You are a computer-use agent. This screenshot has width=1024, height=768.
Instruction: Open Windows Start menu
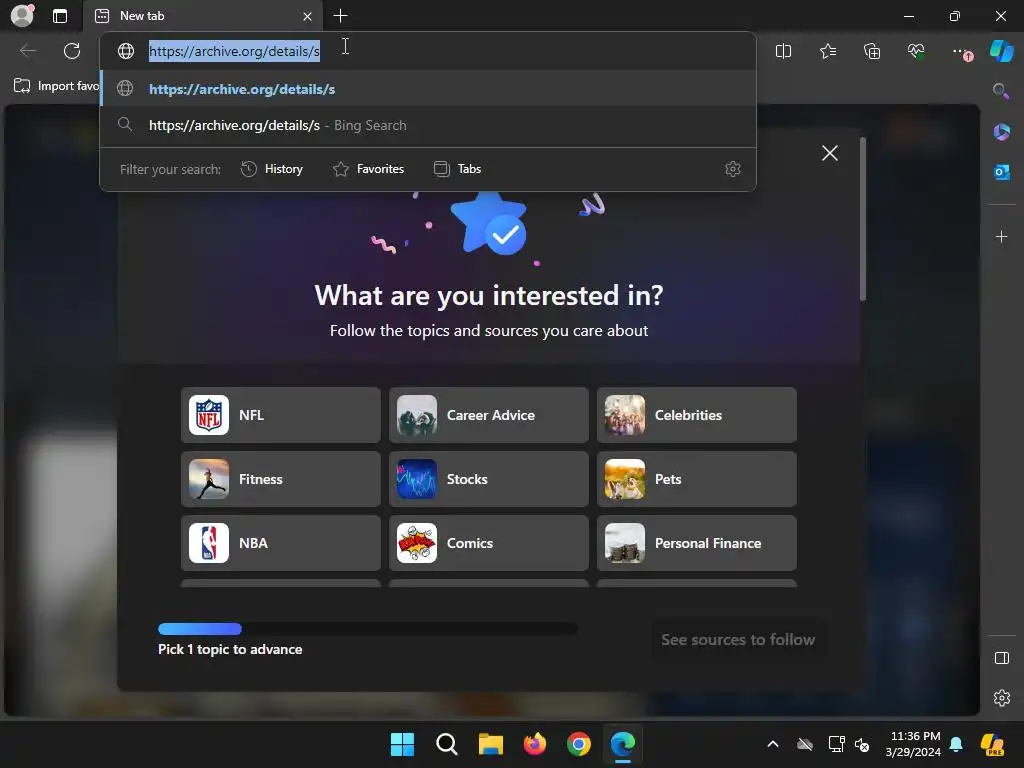coord(402,744)
